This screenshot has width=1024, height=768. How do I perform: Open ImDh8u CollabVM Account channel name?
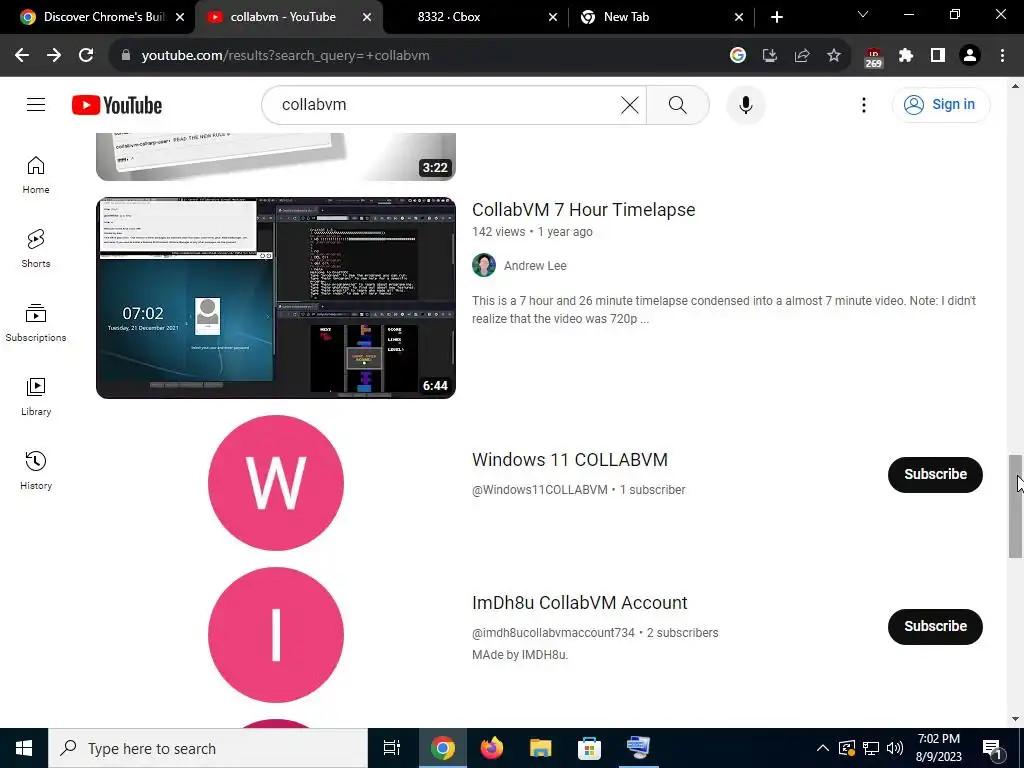[579, 603]
